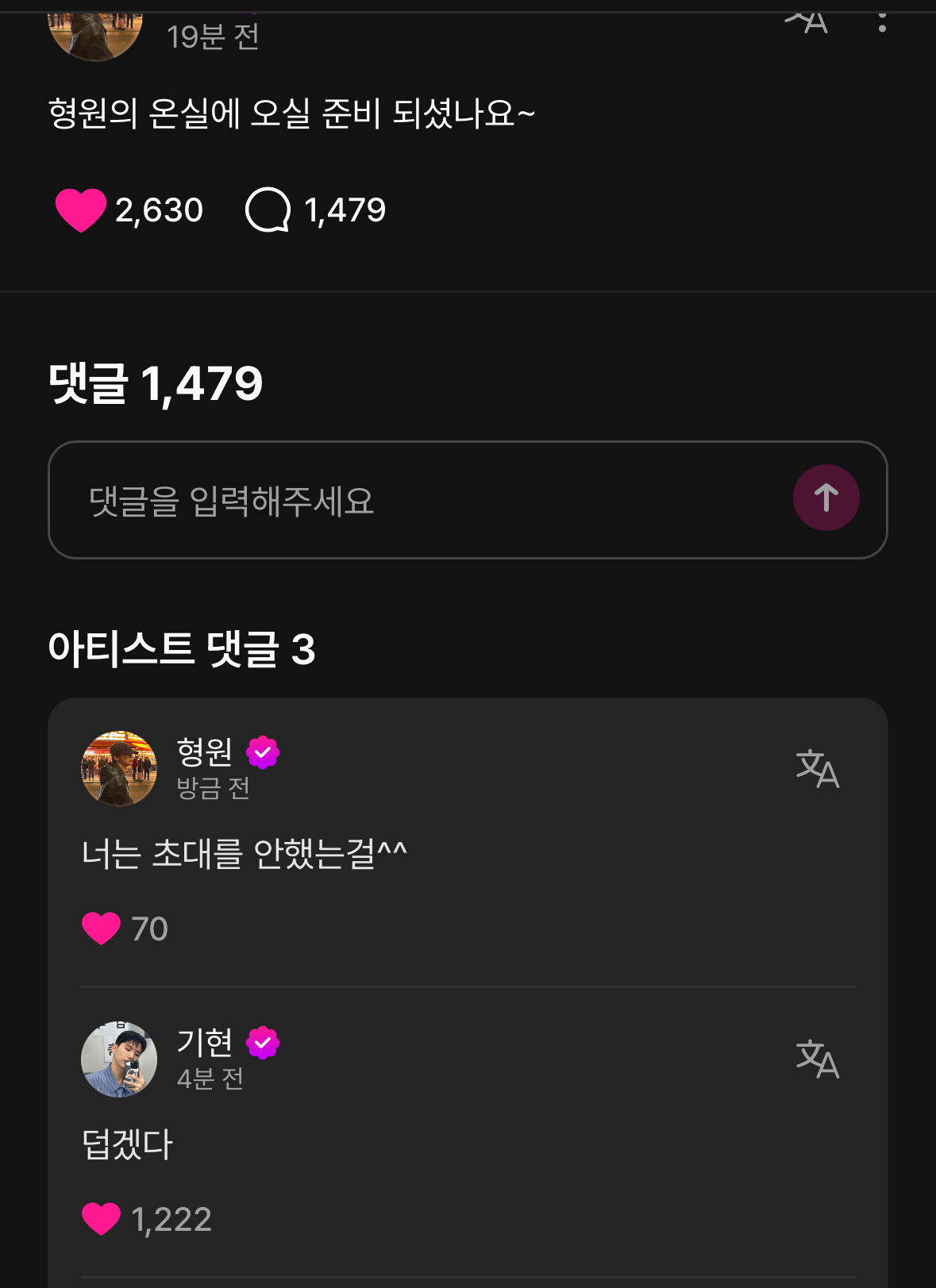
Task: Submit comment with the arrow button
Action: tap(826, 498)
